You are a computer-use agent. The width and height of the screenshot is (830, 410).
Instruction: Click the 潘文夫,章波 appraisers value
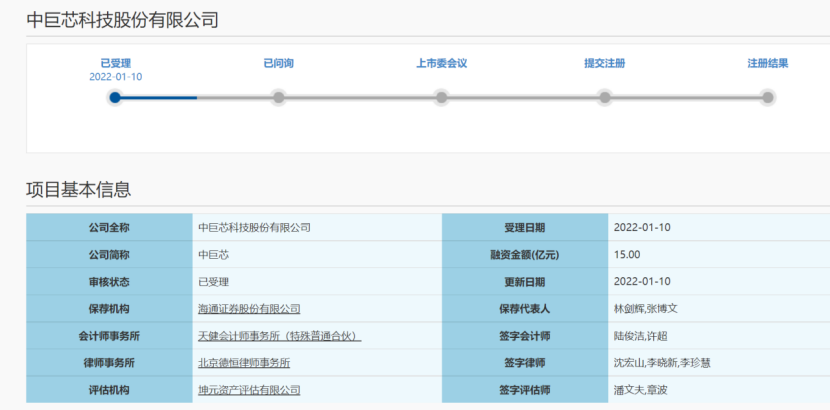coord(640,390)
